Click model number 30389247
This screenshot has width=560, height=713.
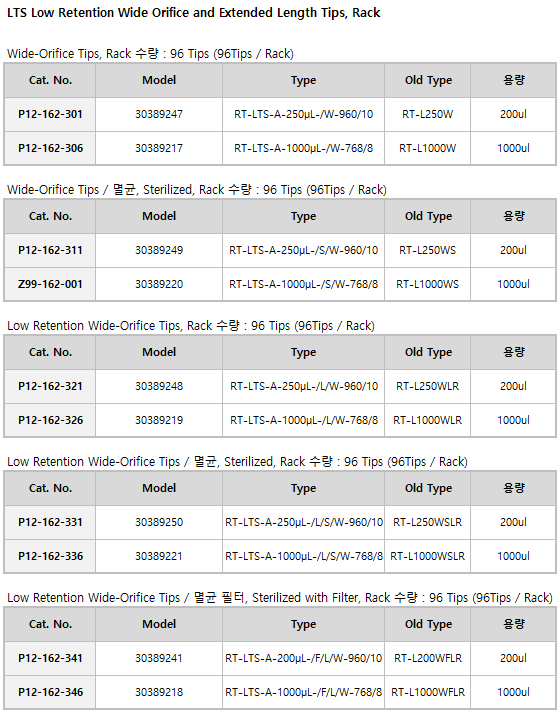click(159, 114)
